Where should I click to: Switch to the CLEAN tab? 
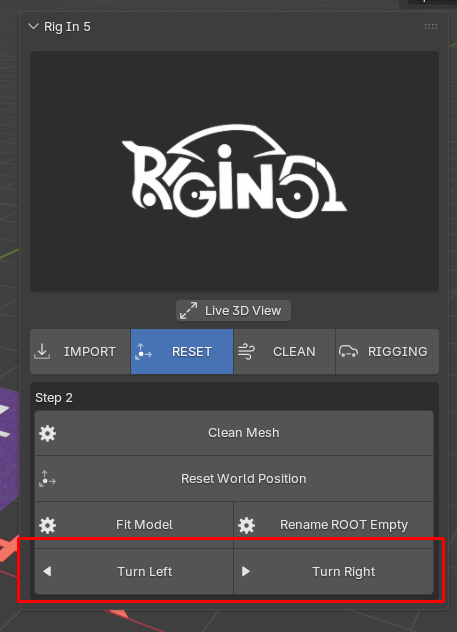(284, 351)
